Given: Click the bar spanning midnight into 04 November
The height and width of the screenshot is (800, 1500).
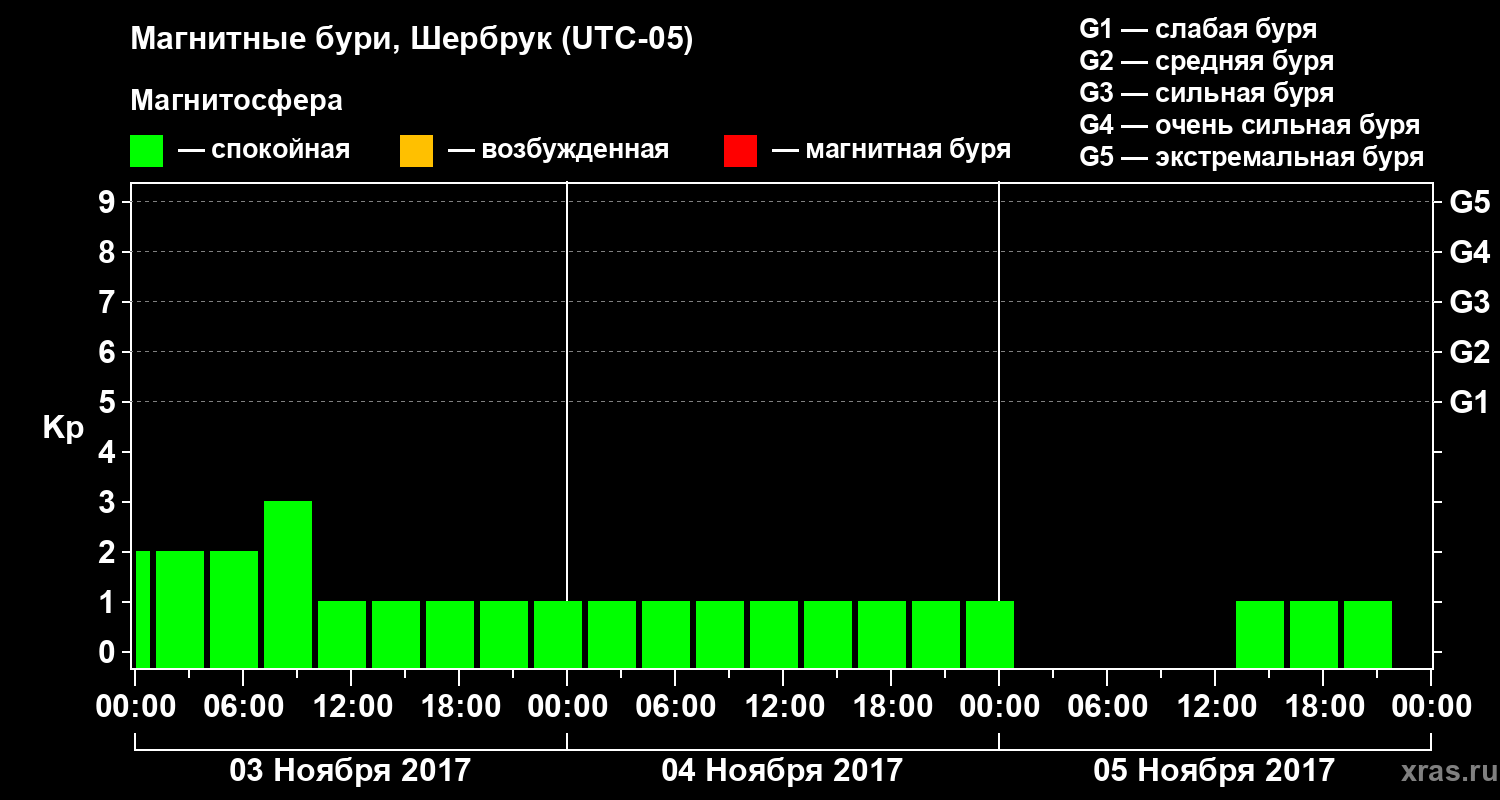Looking at the screenshot, I should [x=558, y=634].
